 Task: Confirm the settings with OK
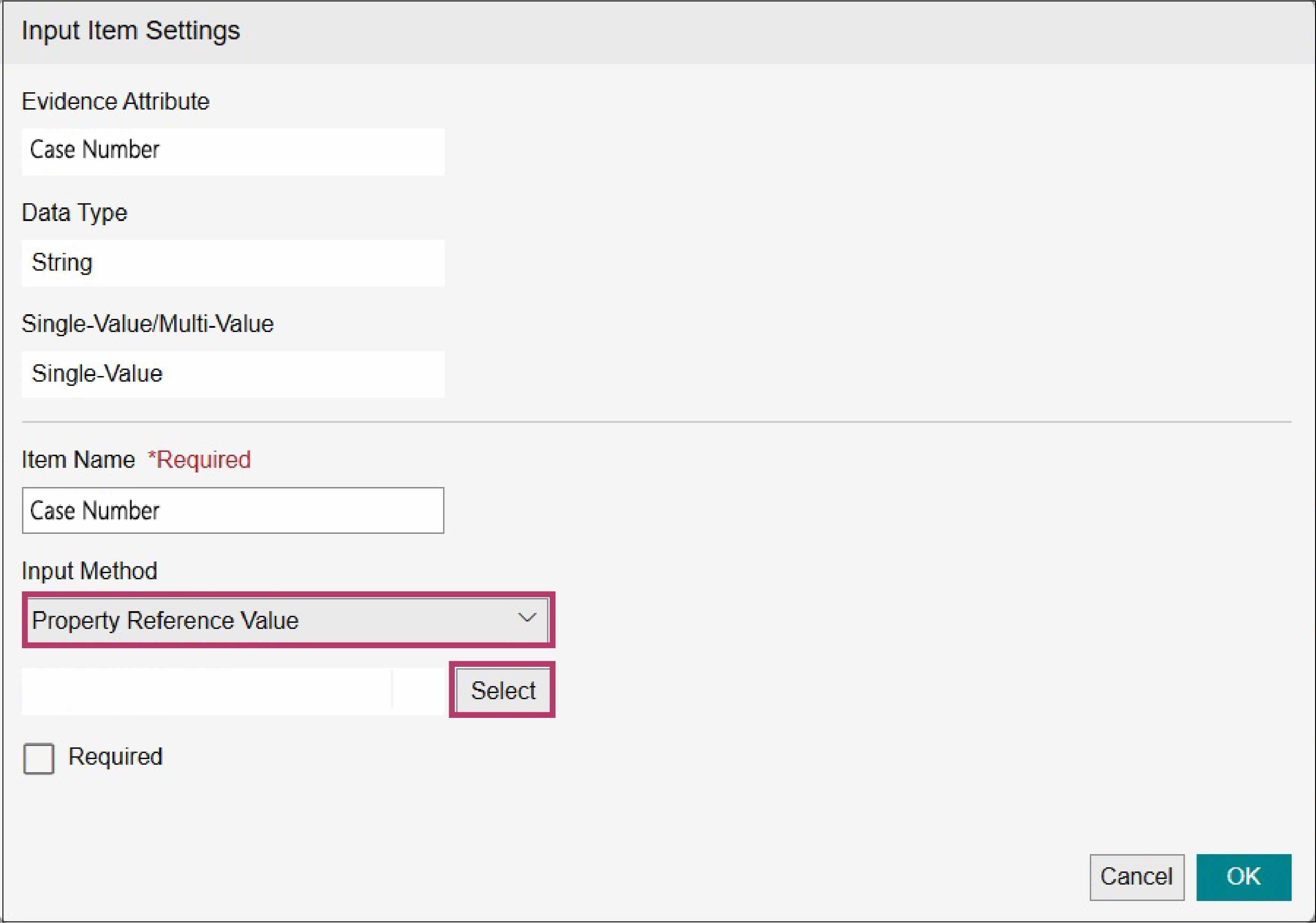1243,877
